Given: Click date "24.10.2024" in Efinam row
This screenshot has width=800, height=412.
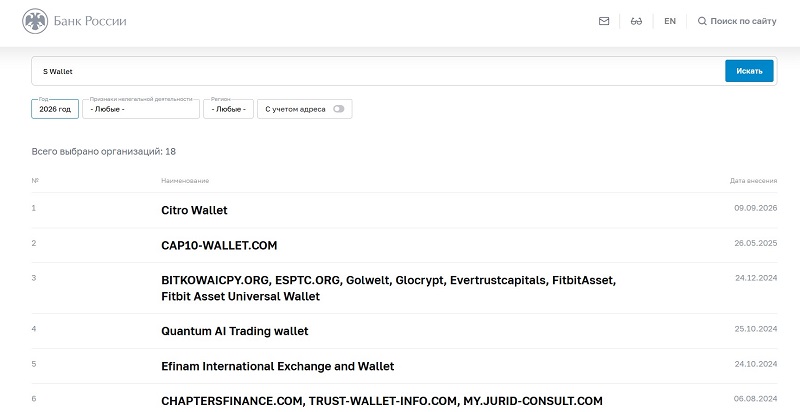Looking at the screenshot, I should [x=756, y=364].
